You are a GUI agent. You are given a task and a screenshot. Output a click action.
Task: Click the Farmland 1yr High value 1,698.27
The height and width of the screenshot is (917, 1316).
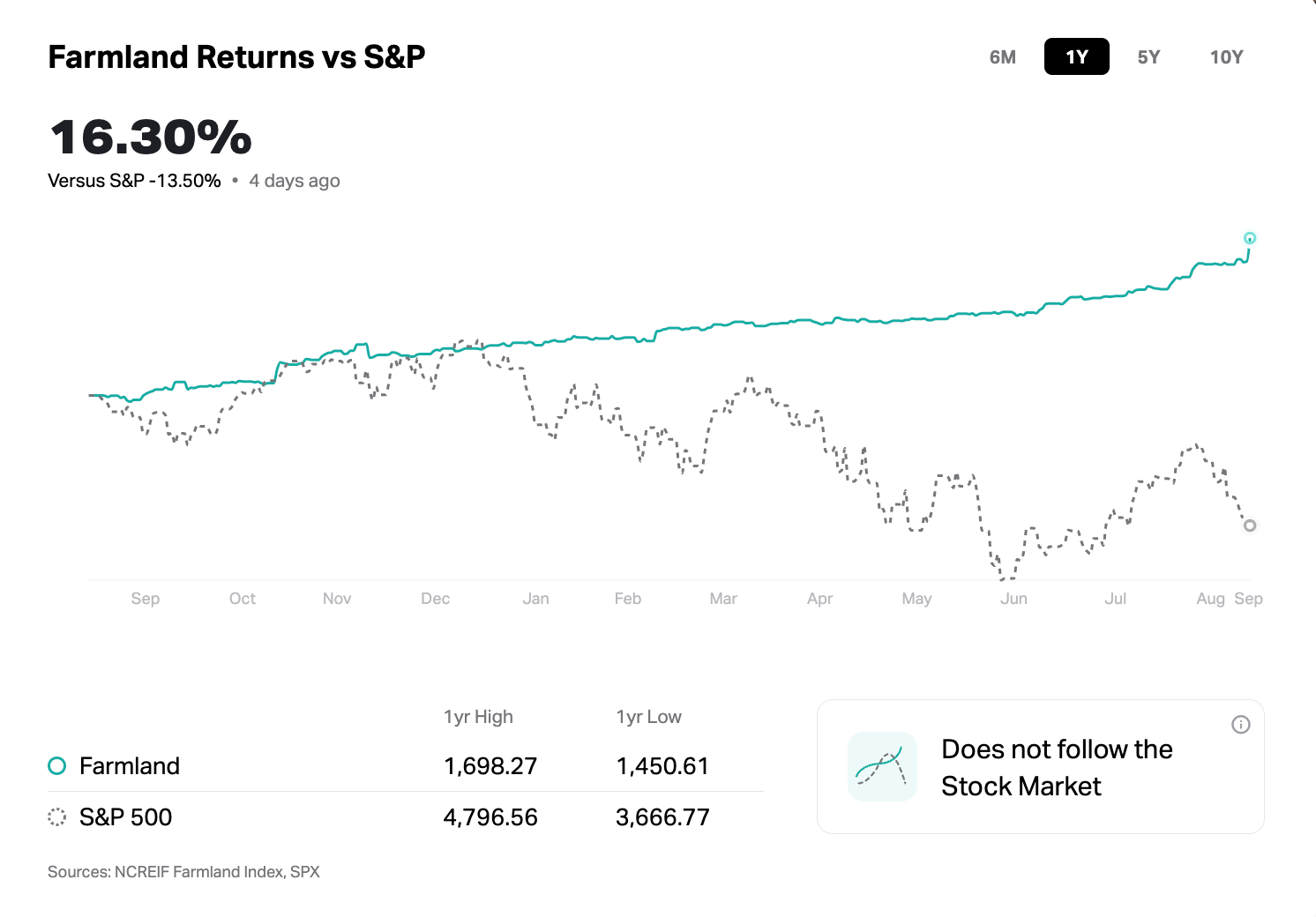[490, 766]
